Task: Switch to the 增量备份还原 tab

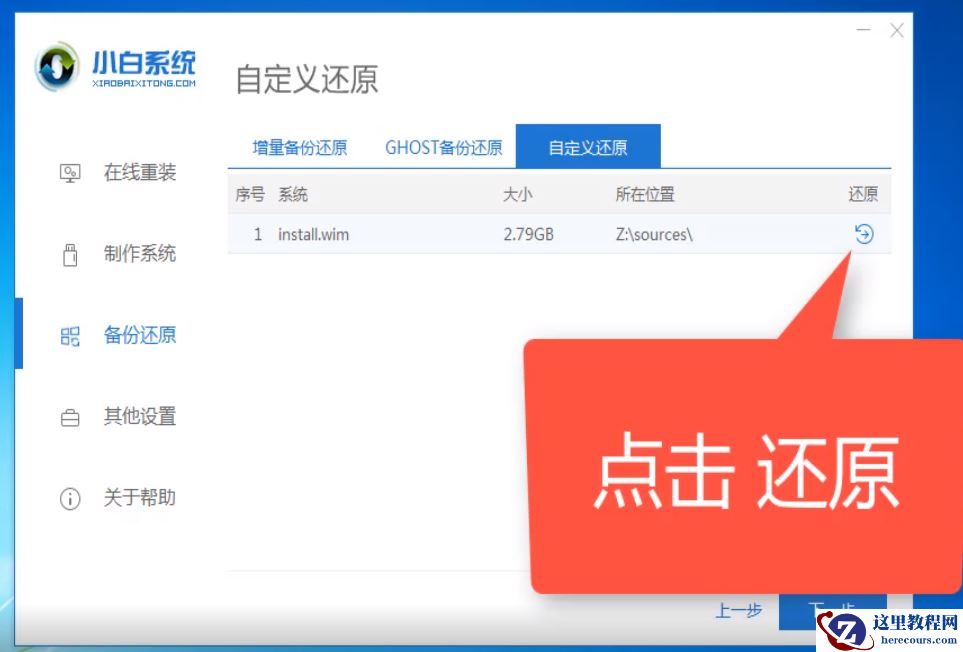Action: pos(299,146)
